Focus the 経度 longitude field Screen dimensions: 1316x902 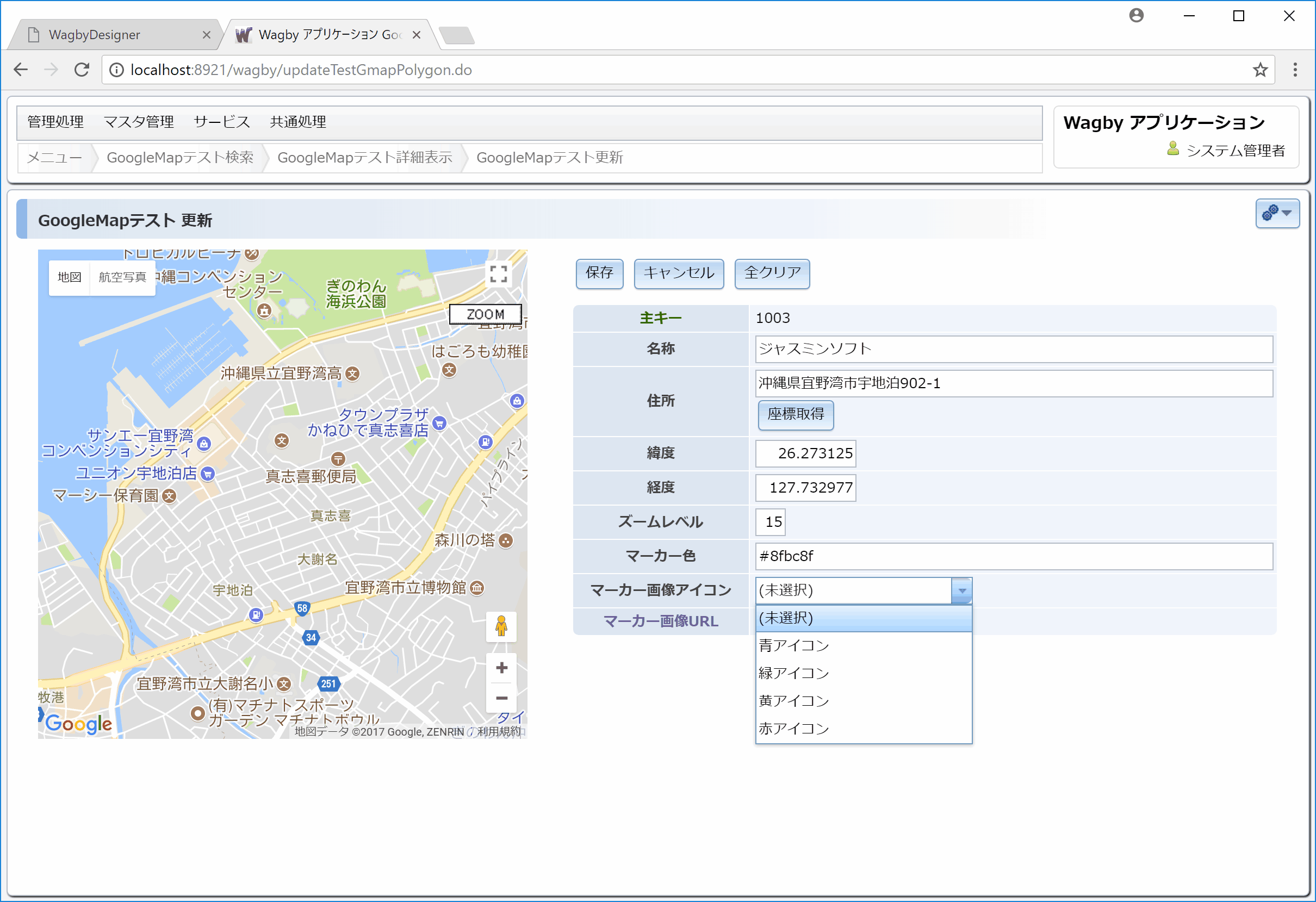(x=805, y=488)
